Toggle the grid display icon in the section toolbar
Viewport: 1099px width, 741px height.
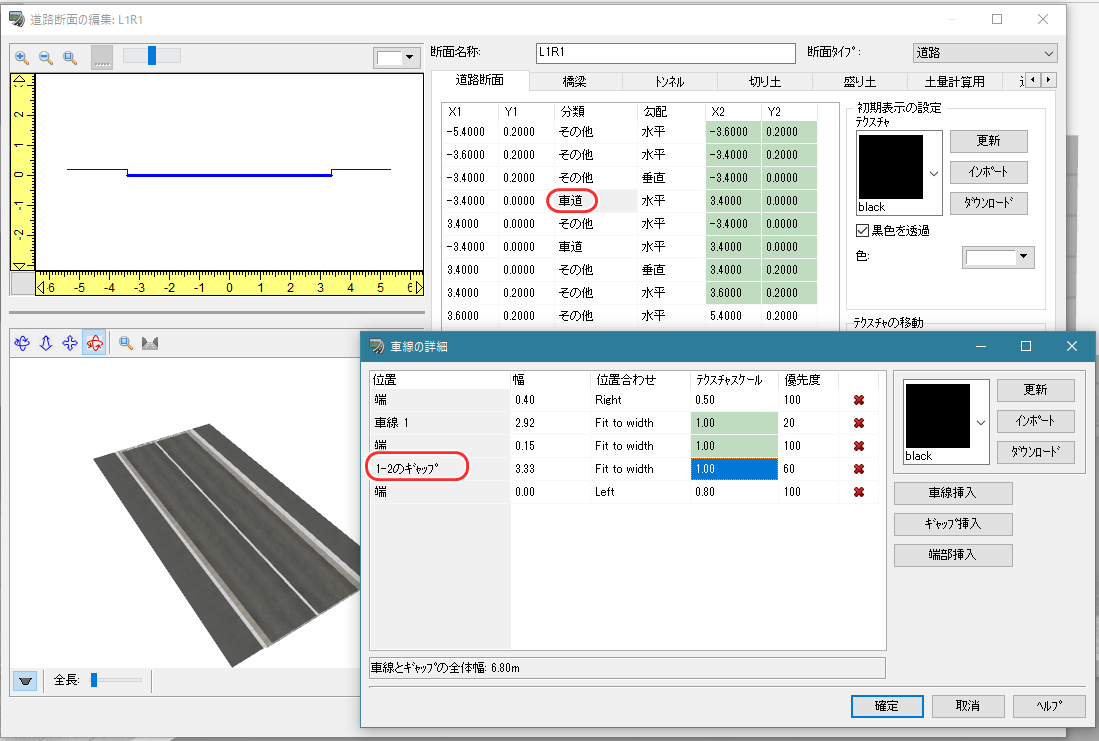[x=102, y=57]
